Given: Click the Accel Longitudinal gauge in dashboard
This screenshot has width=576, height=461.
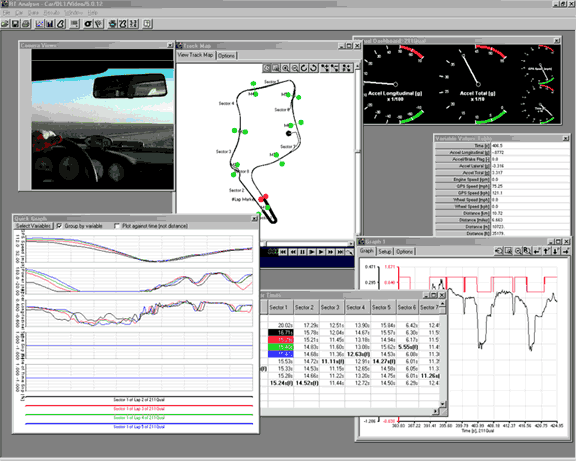Looking at the screenshot, I should click(395, 84).
